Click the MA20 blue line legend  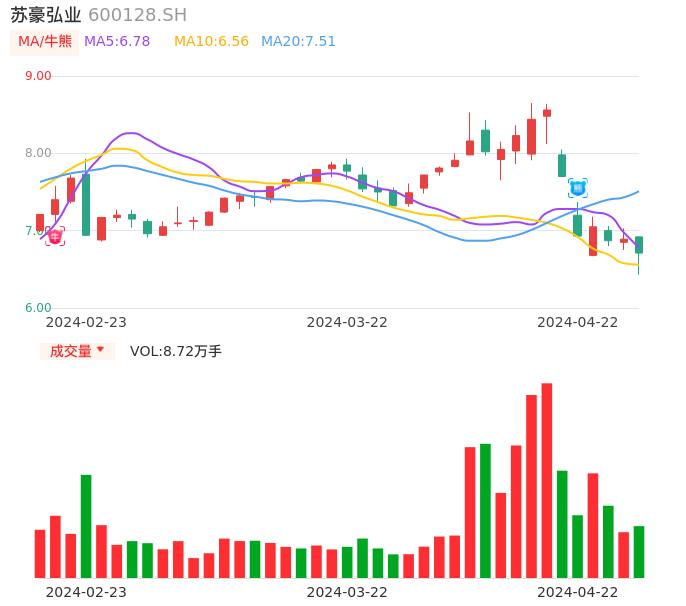click(298, 41)
